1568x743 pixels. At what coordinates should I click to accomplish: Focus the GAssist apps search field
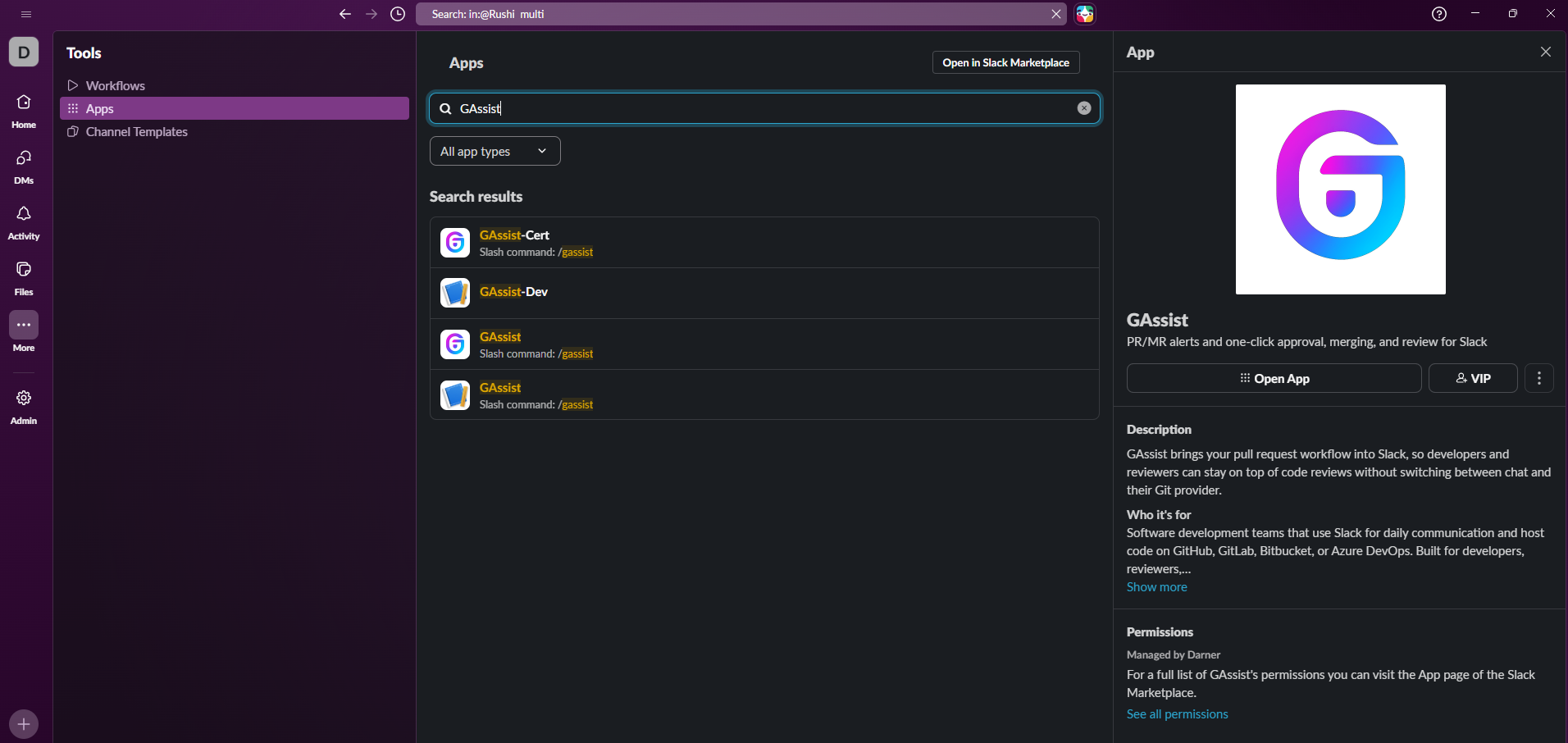click(764, 108)
